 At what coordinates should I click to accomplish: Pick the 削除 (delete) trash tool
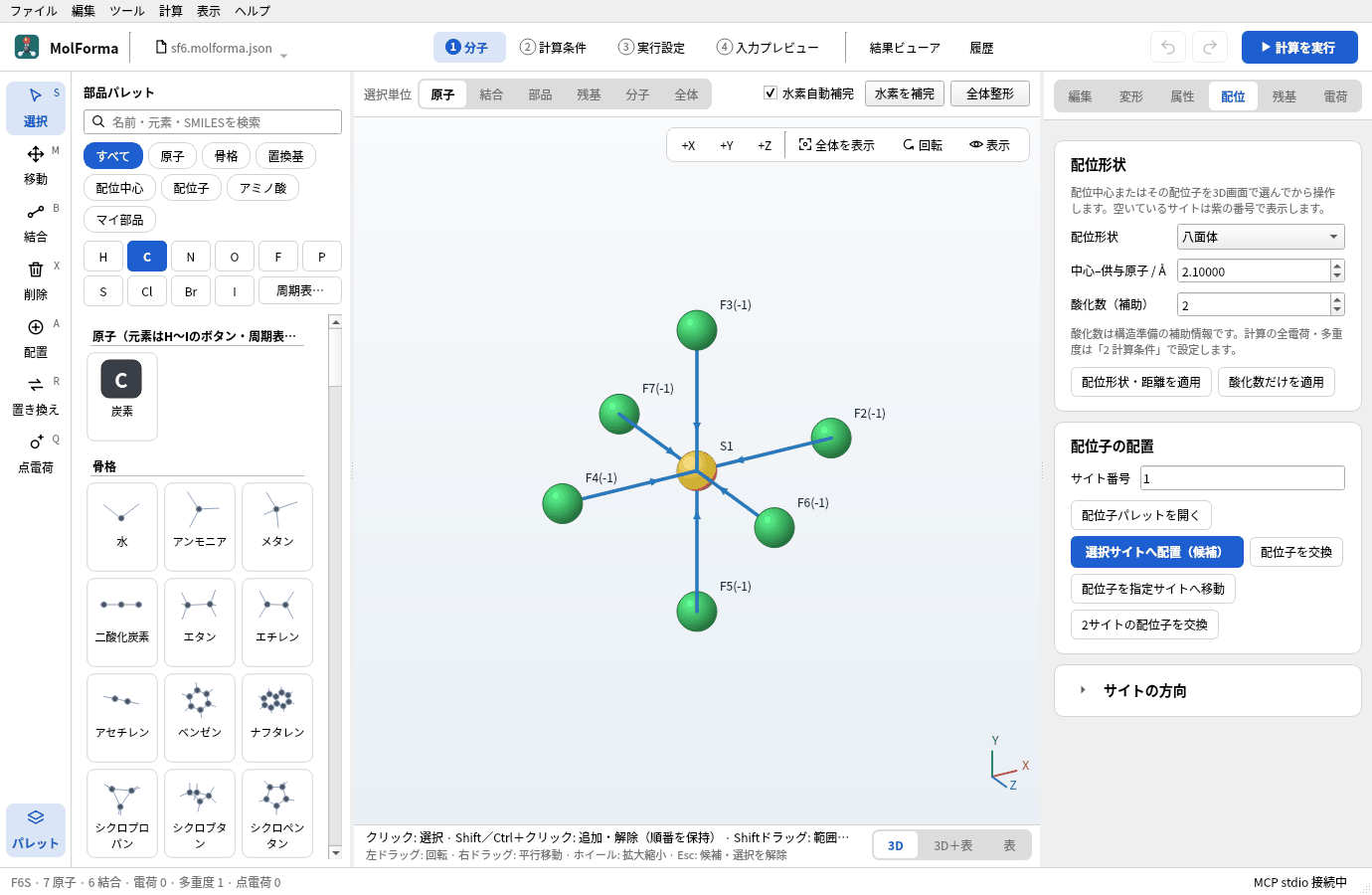pos(36,280)
